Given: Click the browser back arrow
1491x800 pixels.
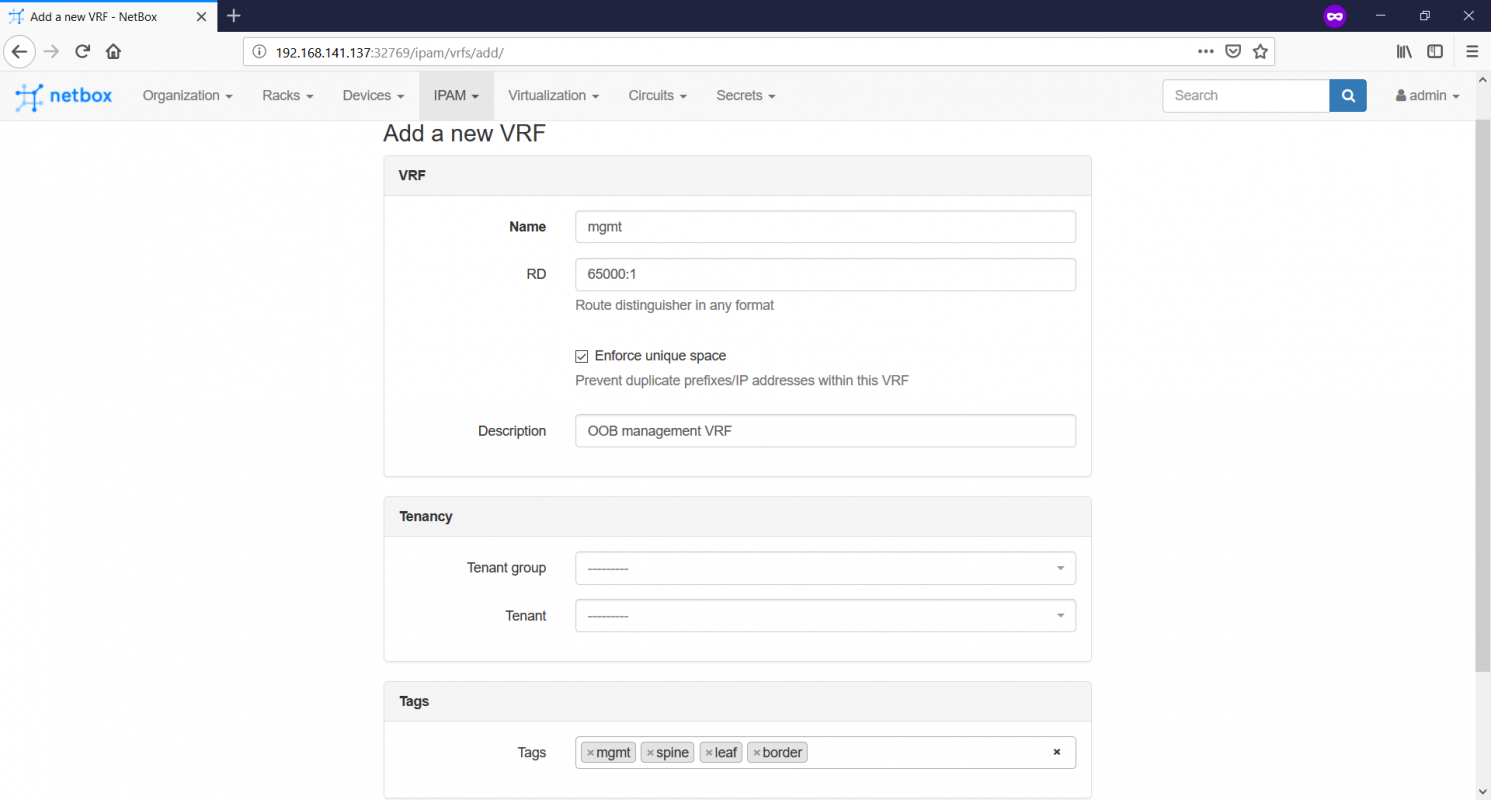Looking at the screenshot, I should point(20,52).
